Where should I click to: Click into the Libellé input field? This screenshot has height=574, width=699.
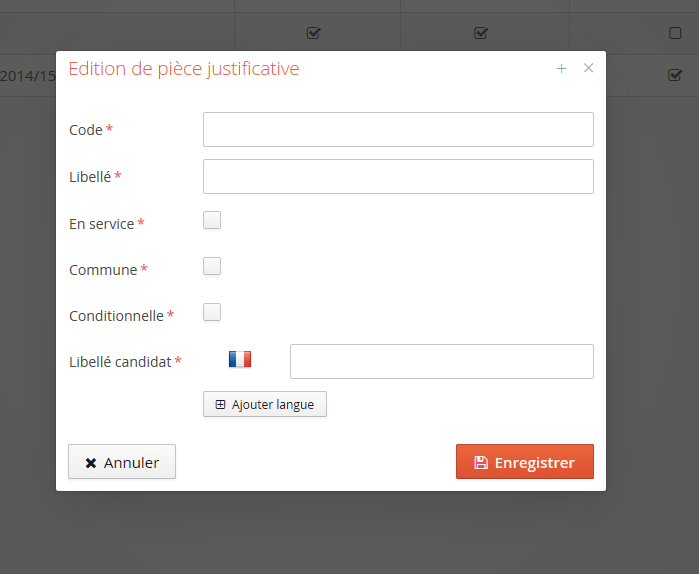pyautogui.click(x=398, y=176)
